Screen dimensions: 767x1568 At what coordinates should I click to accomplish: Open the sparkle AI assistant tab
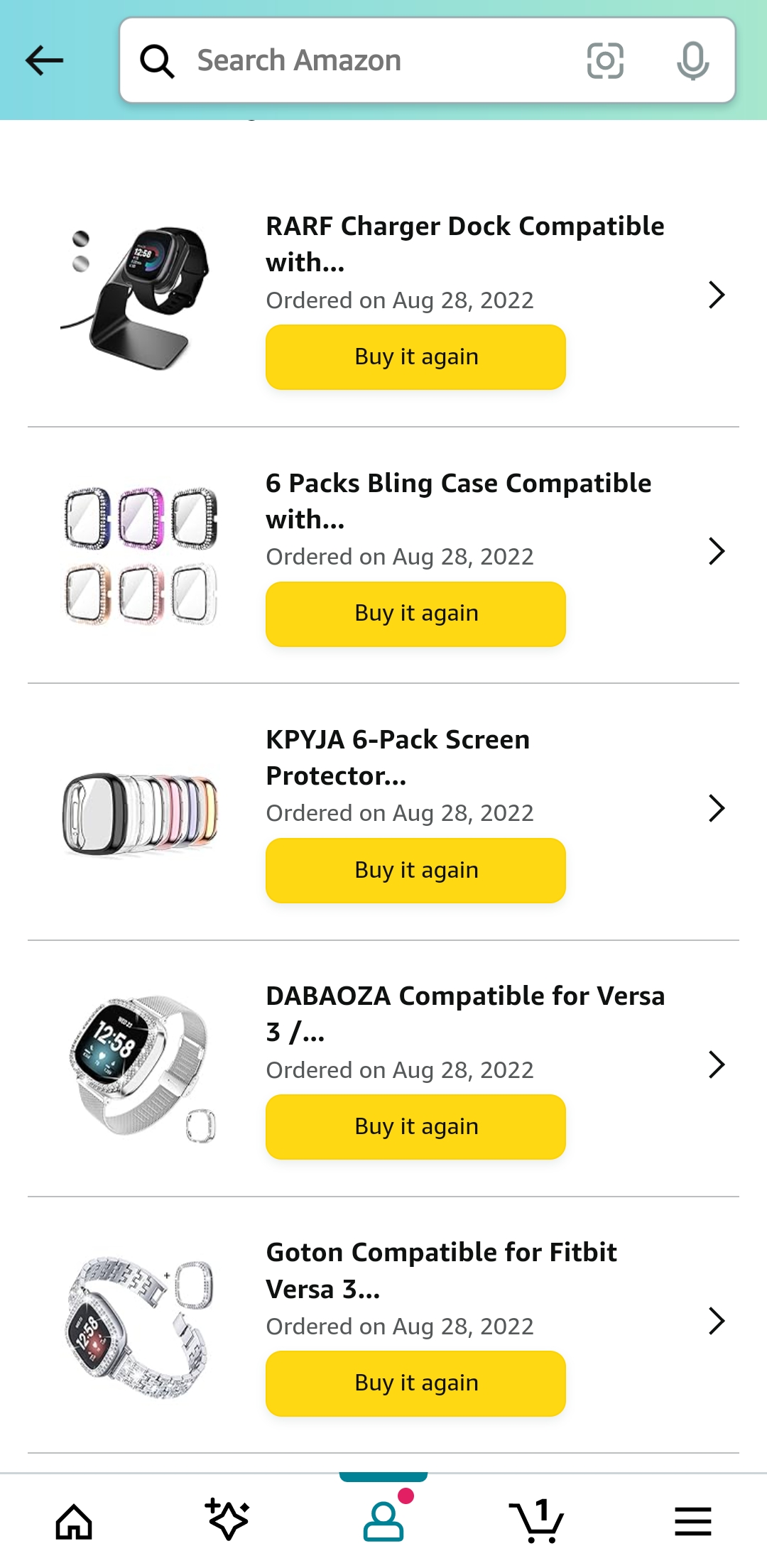tap(227, 1520)
